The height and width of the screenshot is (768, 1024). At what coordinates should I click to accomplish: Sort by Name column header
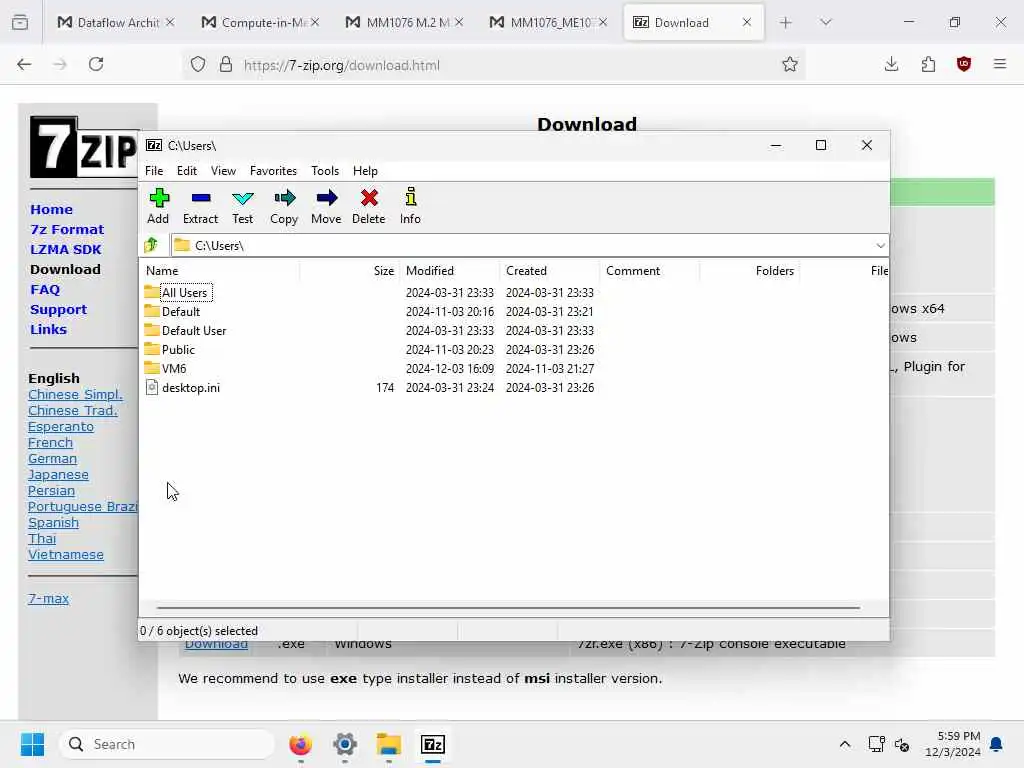(219, 270)
